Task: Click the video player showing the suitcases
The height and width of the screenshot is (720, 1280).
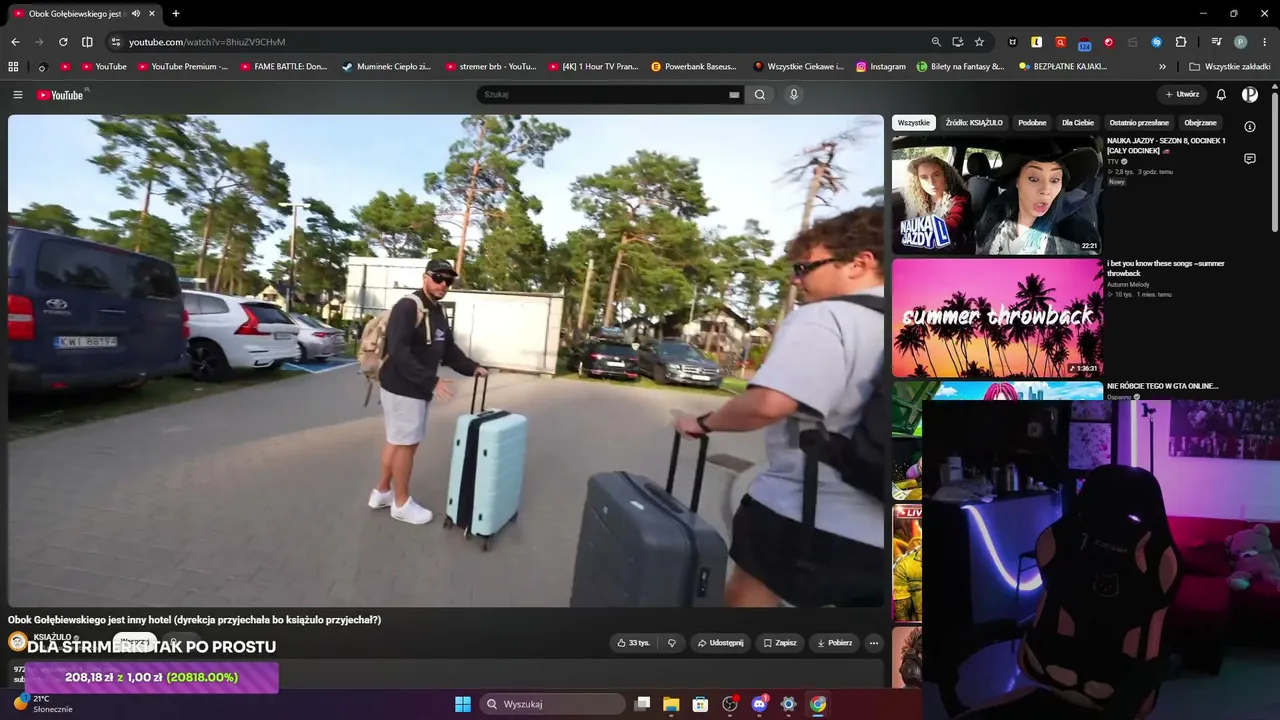Action: (x=446, y=360)
